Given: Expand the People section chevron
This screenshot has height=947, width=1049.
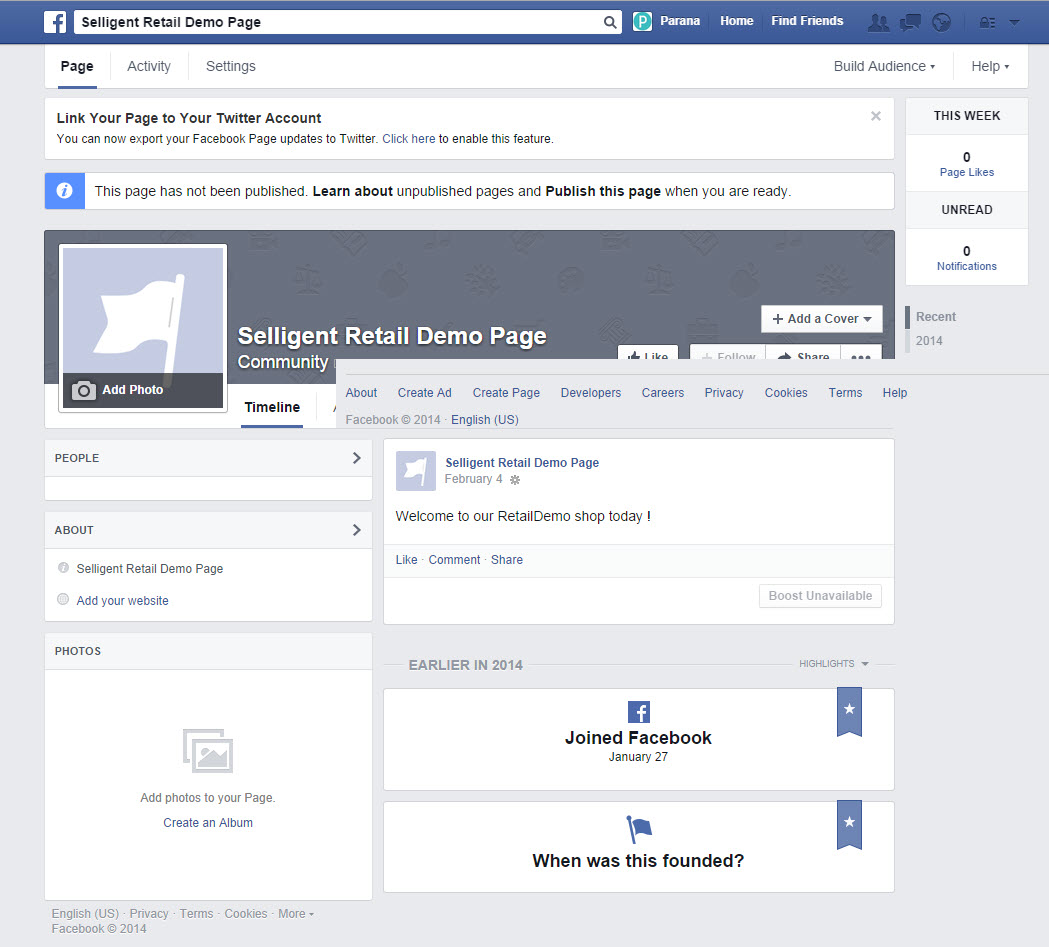Looking at the screenshot, I should pos(356,458).
